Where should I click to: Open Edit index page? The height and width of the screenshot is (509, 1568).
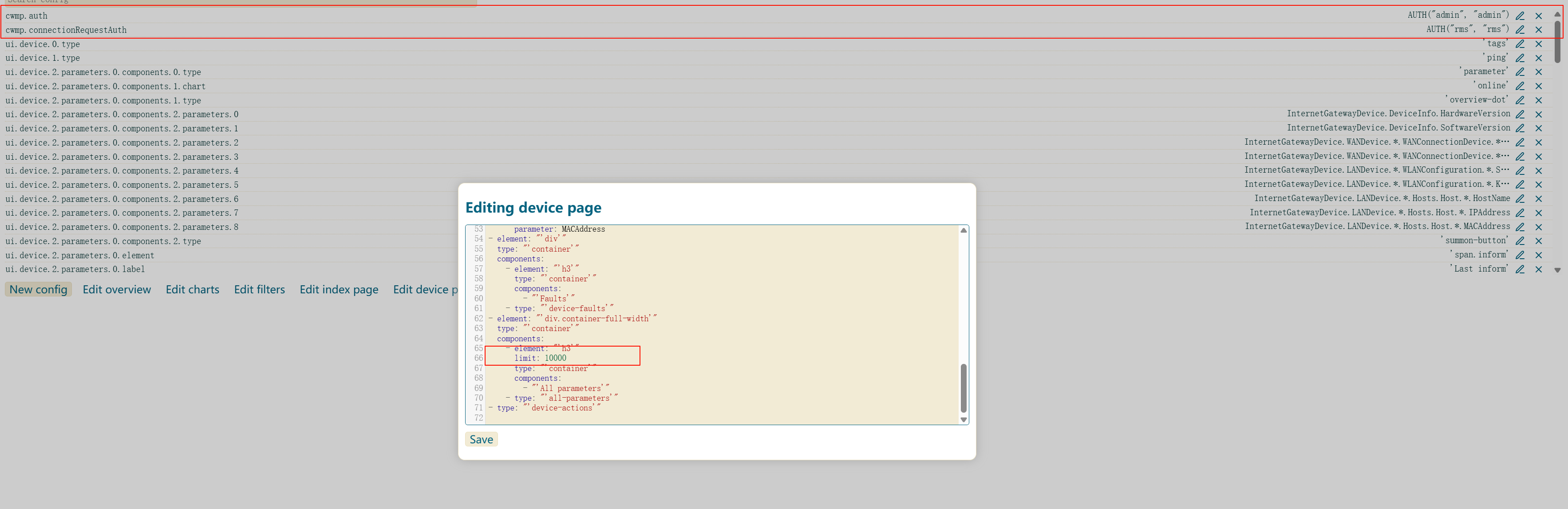[x=339, y=290]
